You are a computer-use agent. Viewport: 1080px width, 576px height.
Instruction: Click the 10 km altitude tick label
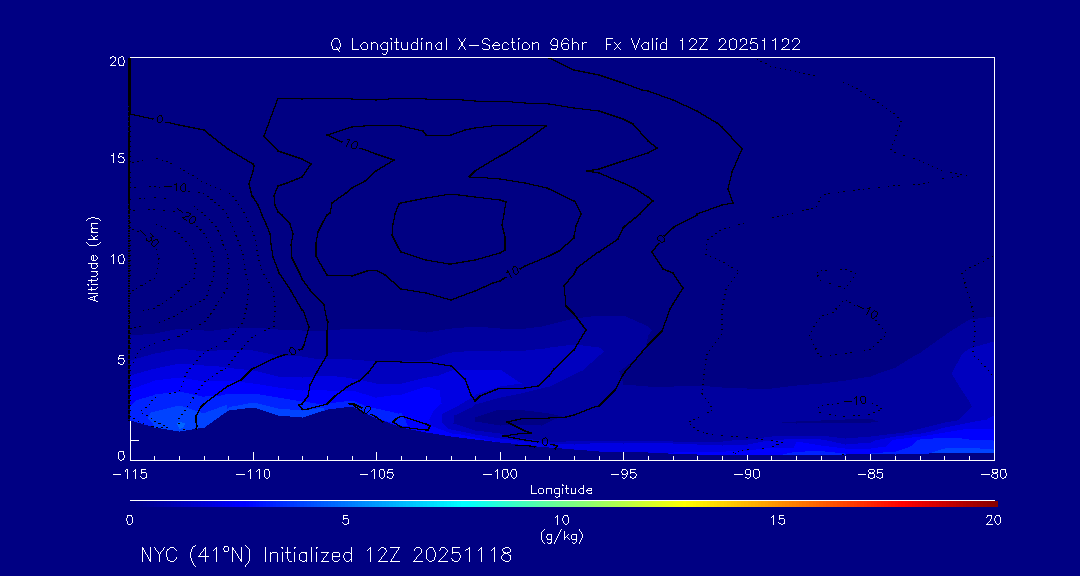[115, 259]
